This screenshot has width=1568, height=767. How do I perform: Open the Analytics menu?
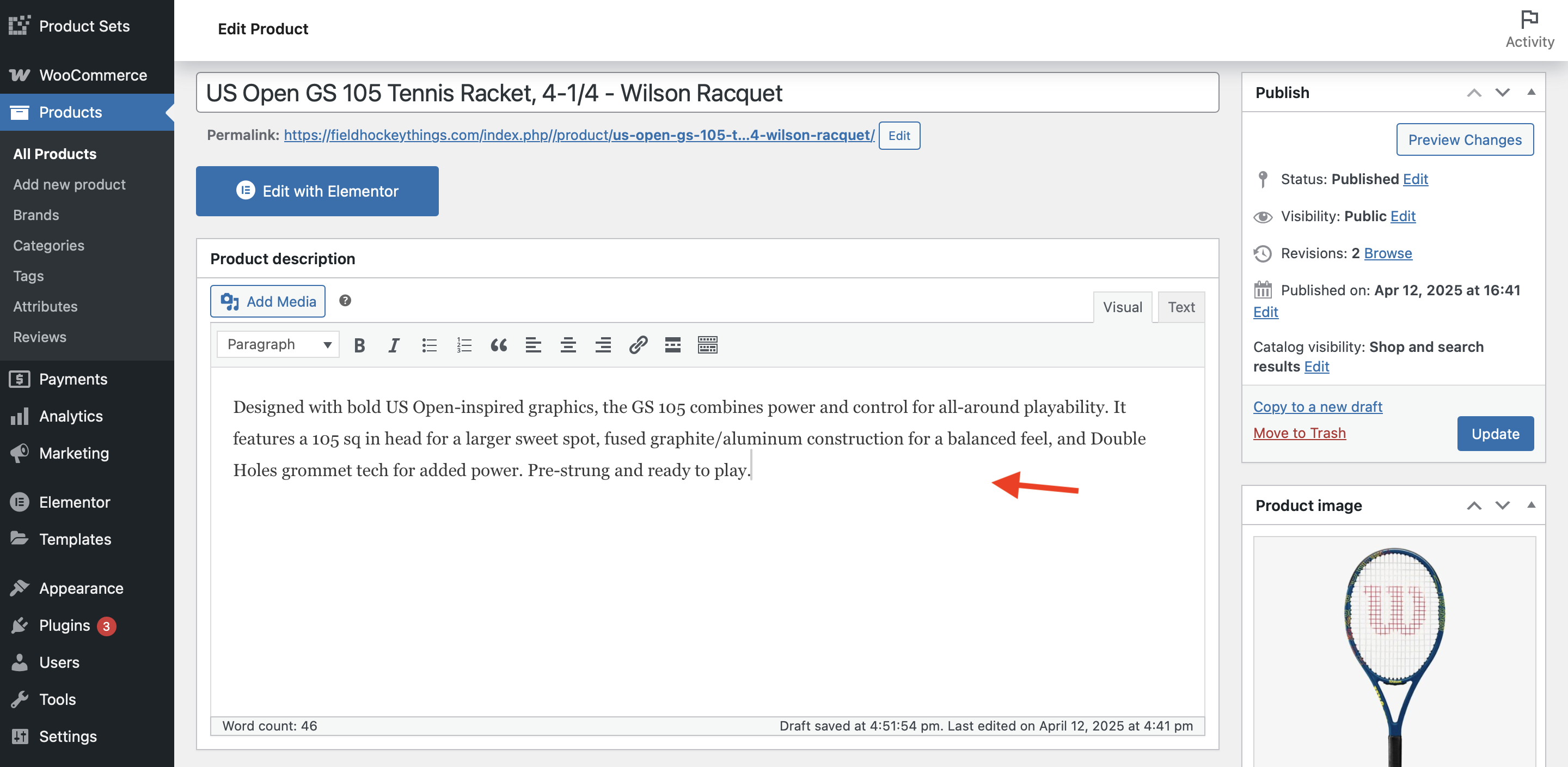click(x=87, y=416)
